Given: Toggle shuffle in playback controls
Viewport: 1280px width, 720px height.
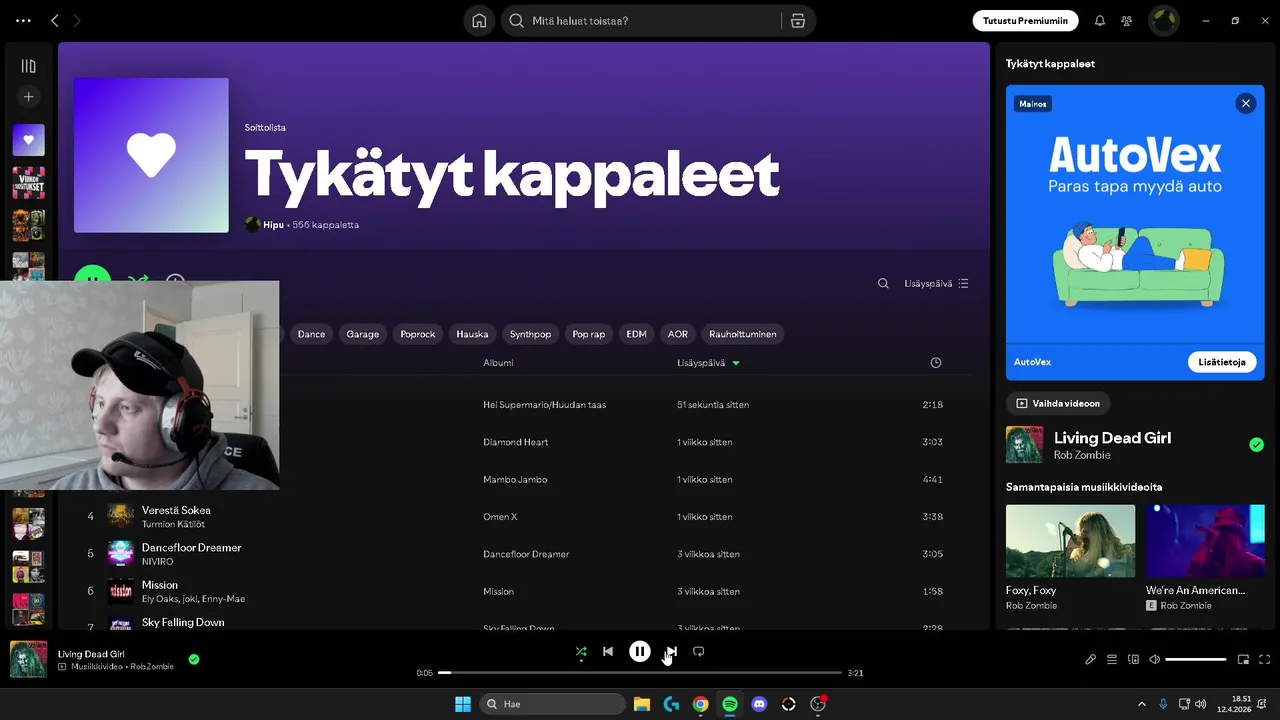Looking at the screenshot, I should click(581, 652).
